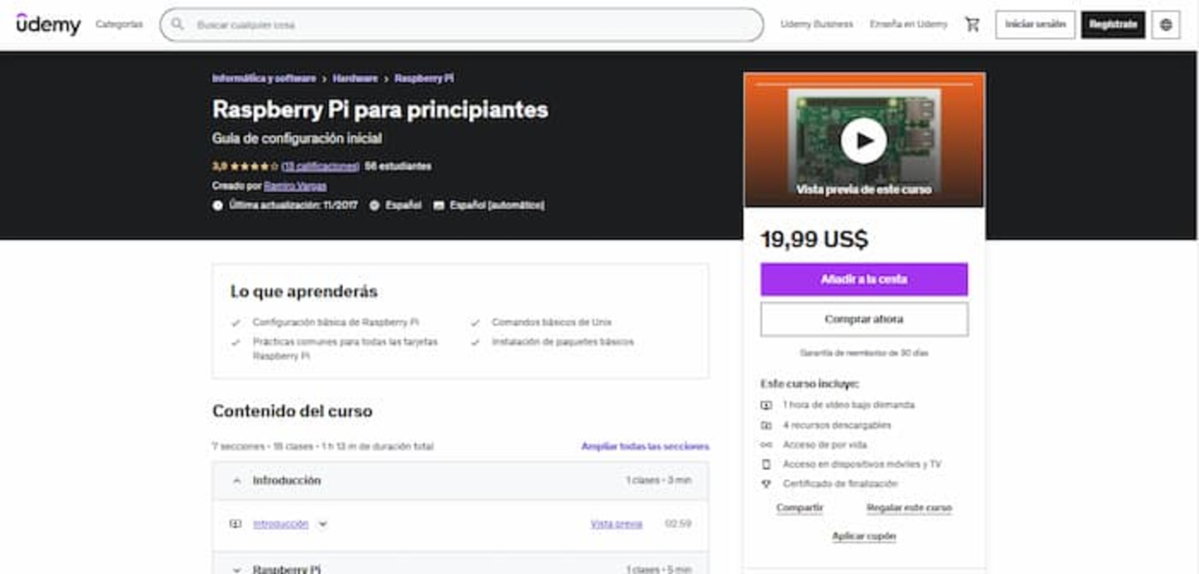Open the language globe button
Image resolution: width=1199 pixels, height=574 pixels.
[x=1165, y=24]
